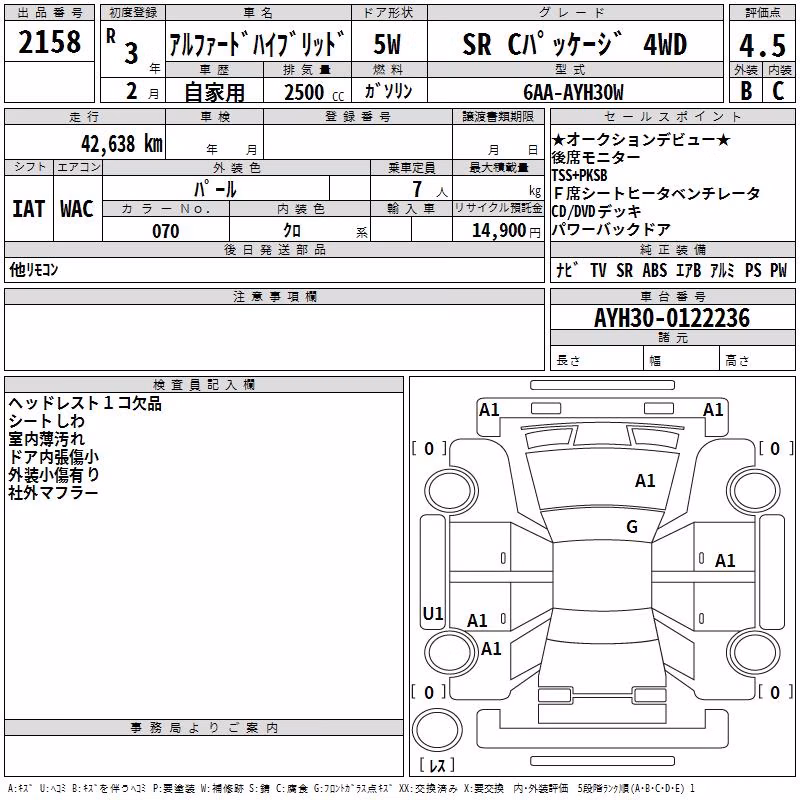Select the 事務局よりご案内 header

(204, 728)
